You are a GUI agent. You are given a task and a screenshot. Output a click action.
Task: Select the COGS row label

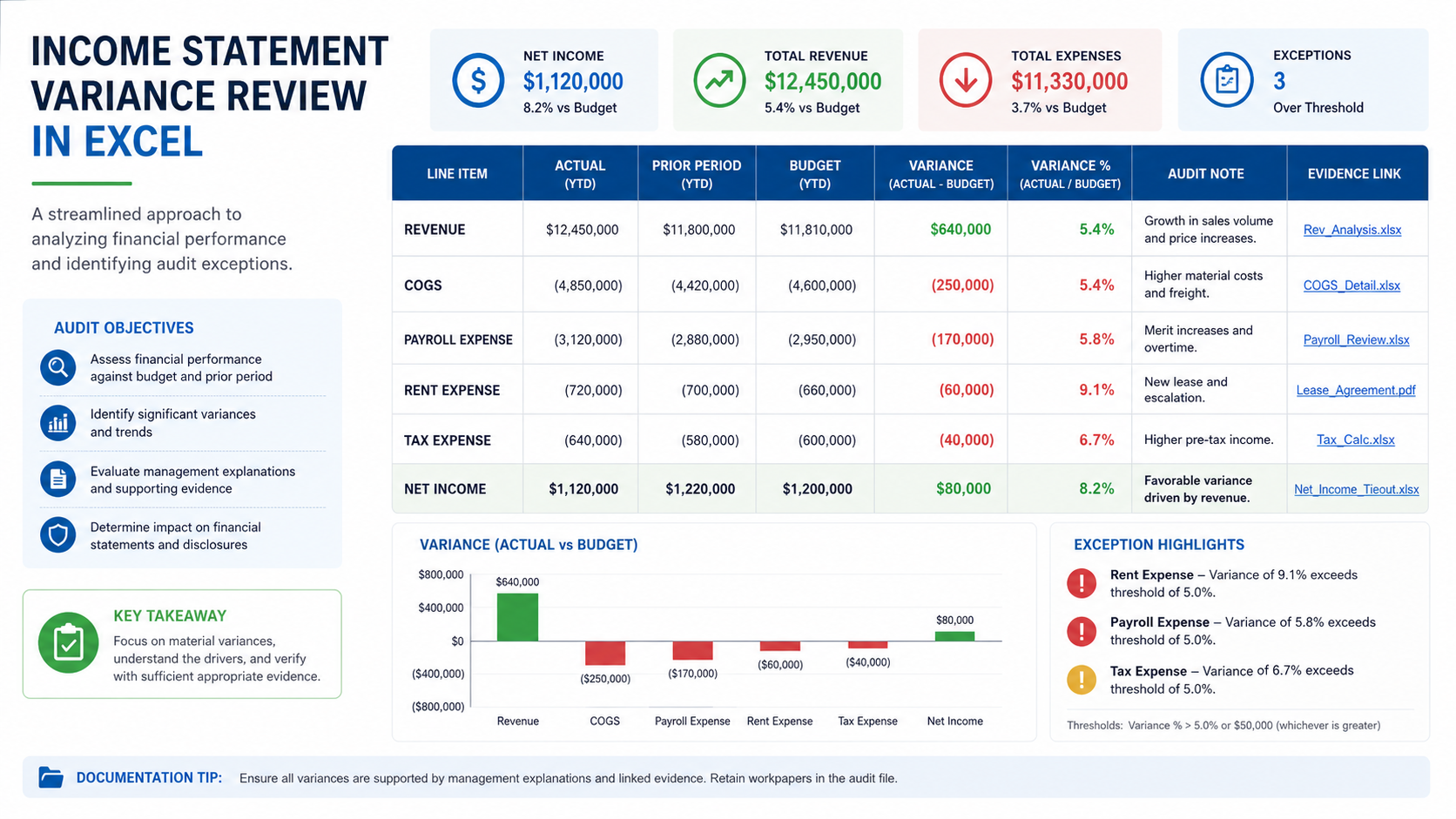click(x=422, y=285)
